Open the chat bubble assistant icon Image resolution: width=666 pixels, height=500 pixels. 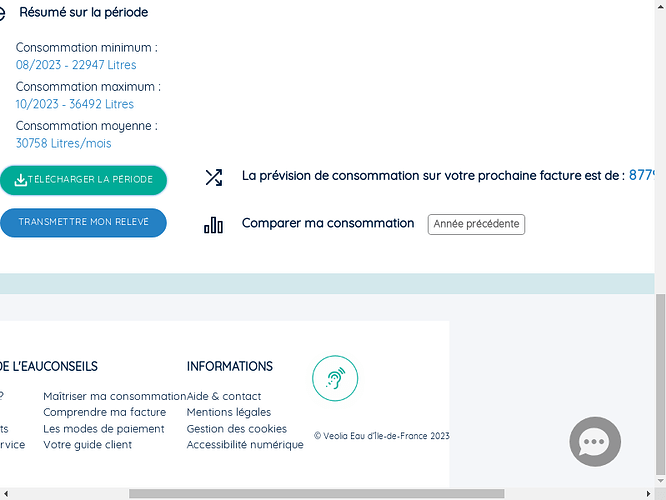595,441
